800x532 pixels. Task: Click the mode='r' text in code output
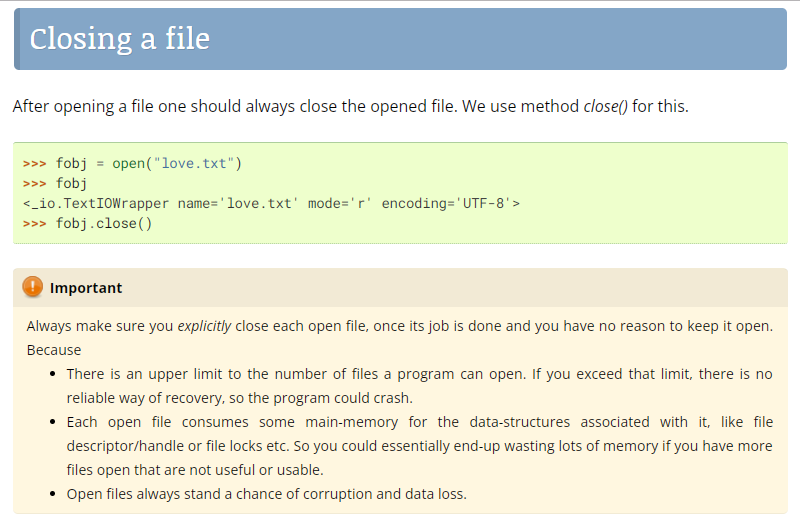pos(341,203)
